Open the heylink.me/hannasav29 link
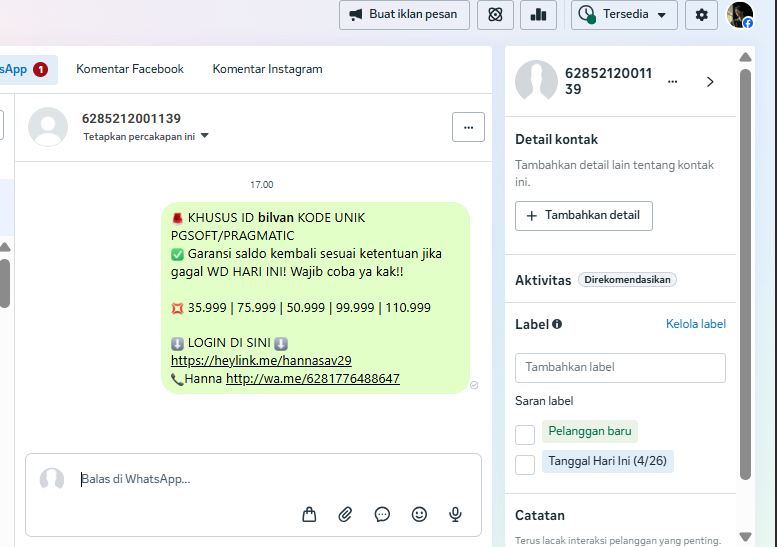The image size is (777, 547). (261, 360)
